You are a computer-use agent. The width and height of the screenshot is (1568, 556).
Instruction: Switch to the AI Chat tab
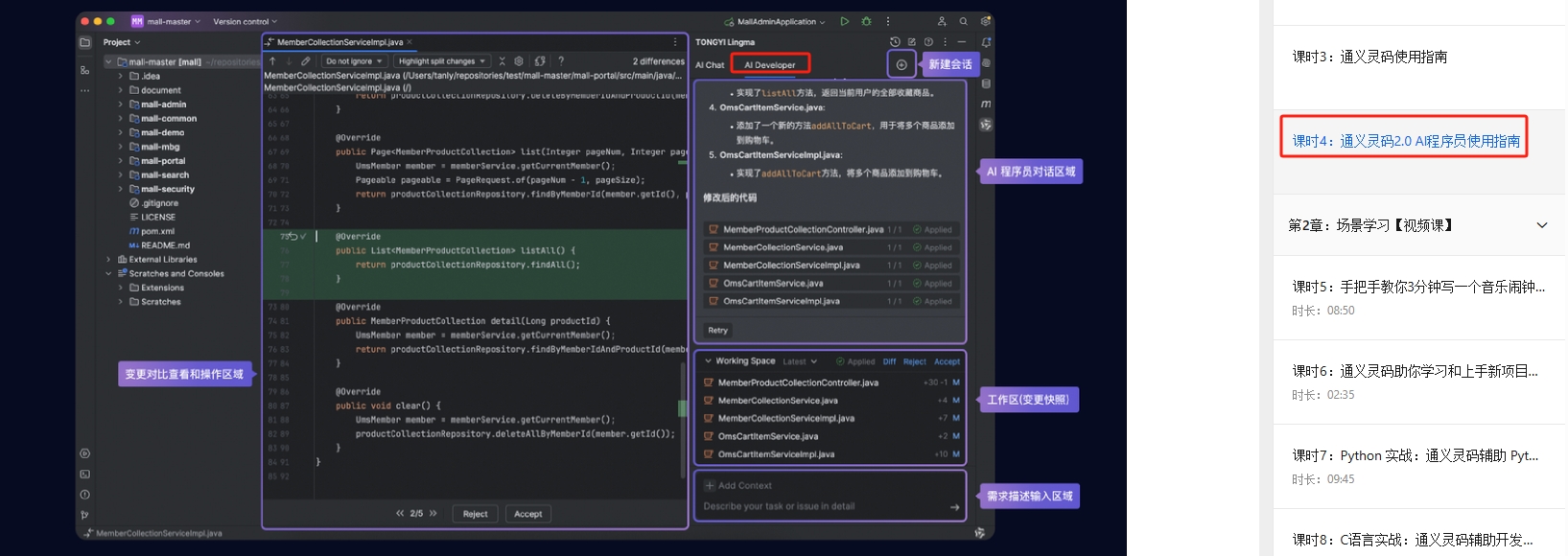710,65
